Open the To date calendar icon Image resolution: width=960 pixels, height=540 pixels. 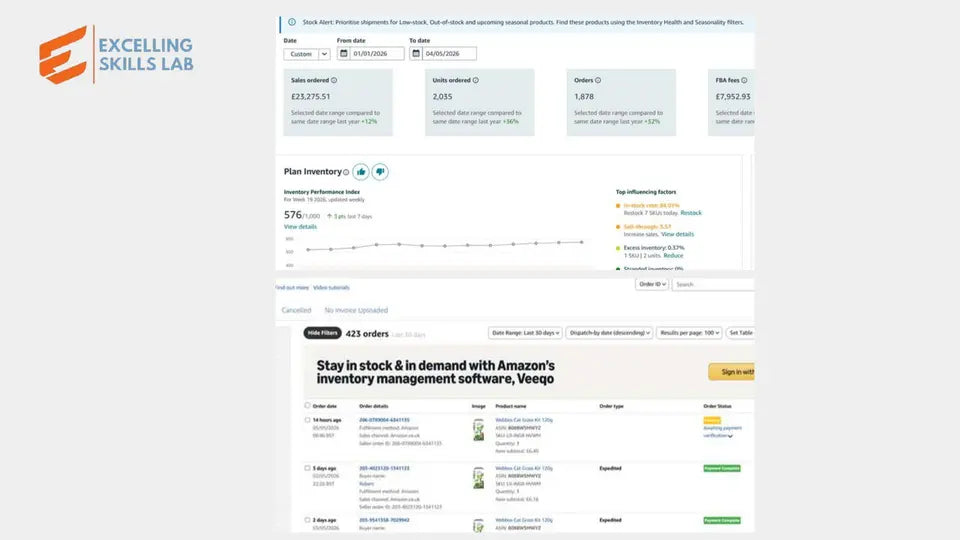coord(416,53)
